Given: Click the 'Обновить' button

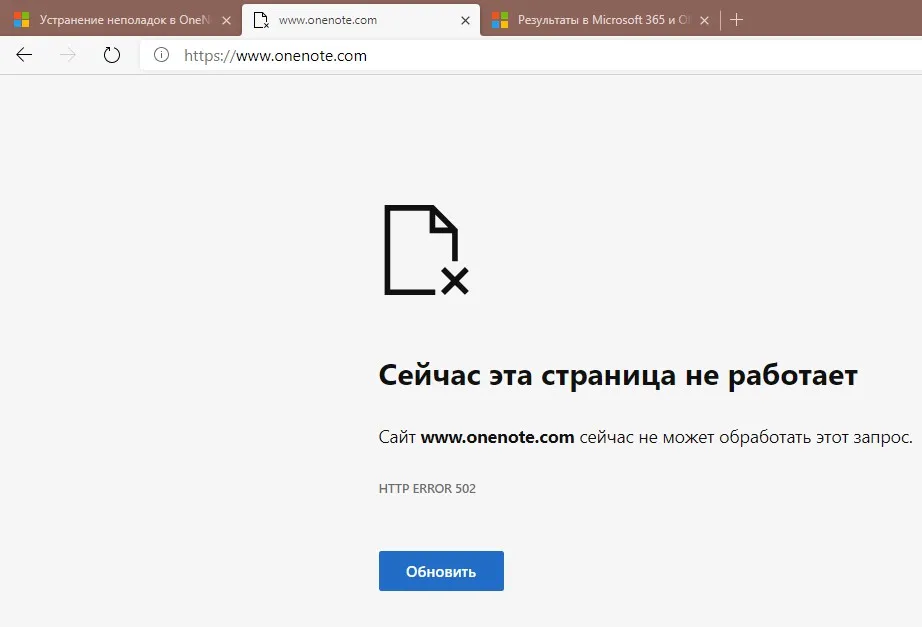Looking at the screenshot, I should point(441,571).
